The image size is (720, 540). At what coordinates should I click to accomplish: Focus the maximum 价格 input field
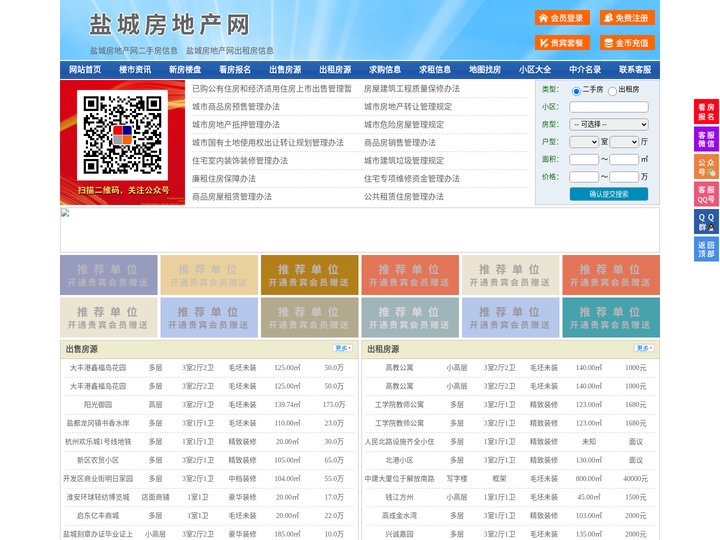coord(624,177)
